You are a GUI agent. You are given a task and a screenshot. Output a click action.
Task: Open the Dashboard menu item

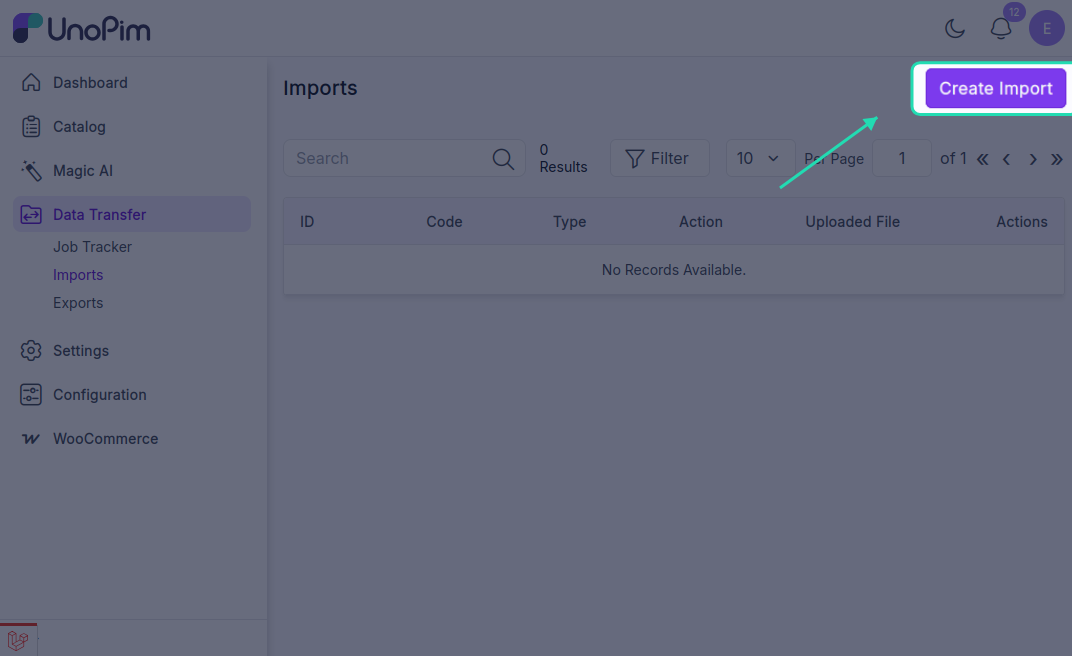click(x=90, y=83)
